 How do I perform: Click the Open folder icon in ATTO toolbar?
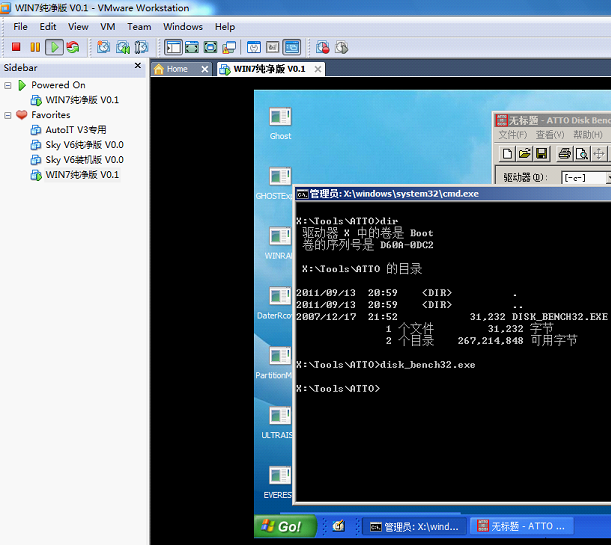pyautogui.click(x=524, y=154)
